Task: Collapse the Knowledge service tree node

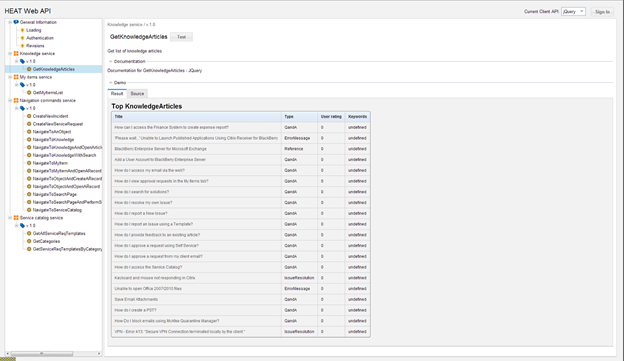Action: point(10,53)
